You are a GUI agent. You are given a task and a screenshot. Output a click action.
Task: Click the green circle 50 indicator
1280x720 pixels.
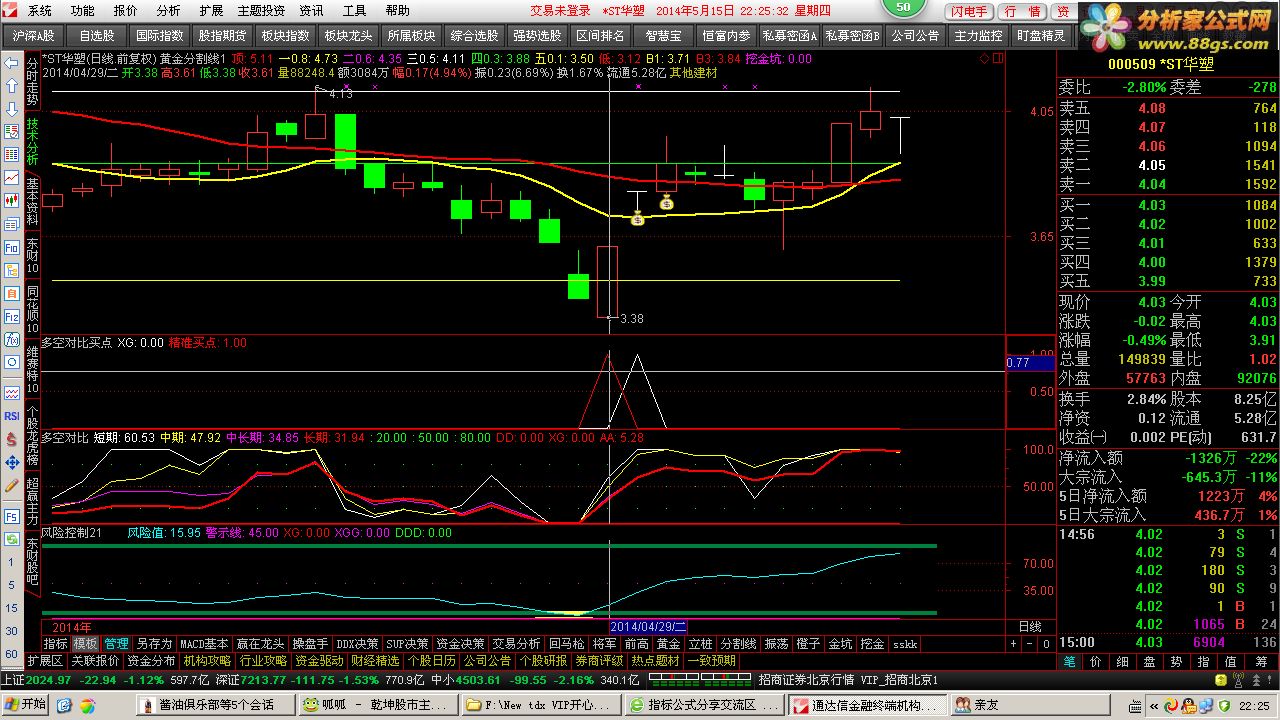903,8
